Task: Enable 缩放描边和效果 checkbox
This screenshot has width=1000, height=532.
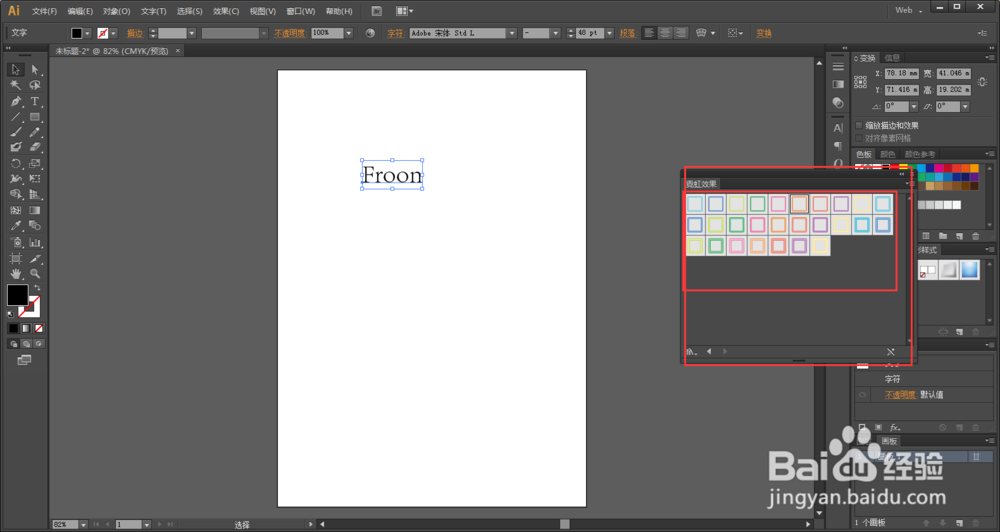Action: coord(859,126)
